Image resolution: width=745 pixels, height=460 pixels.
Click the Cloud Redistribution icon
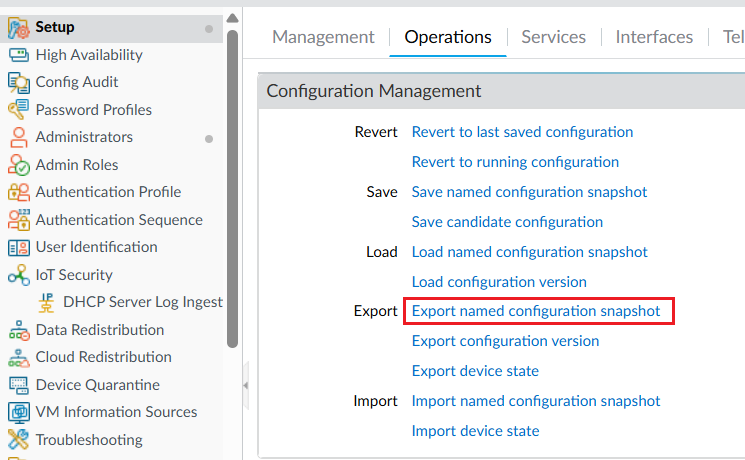(19, 357)
